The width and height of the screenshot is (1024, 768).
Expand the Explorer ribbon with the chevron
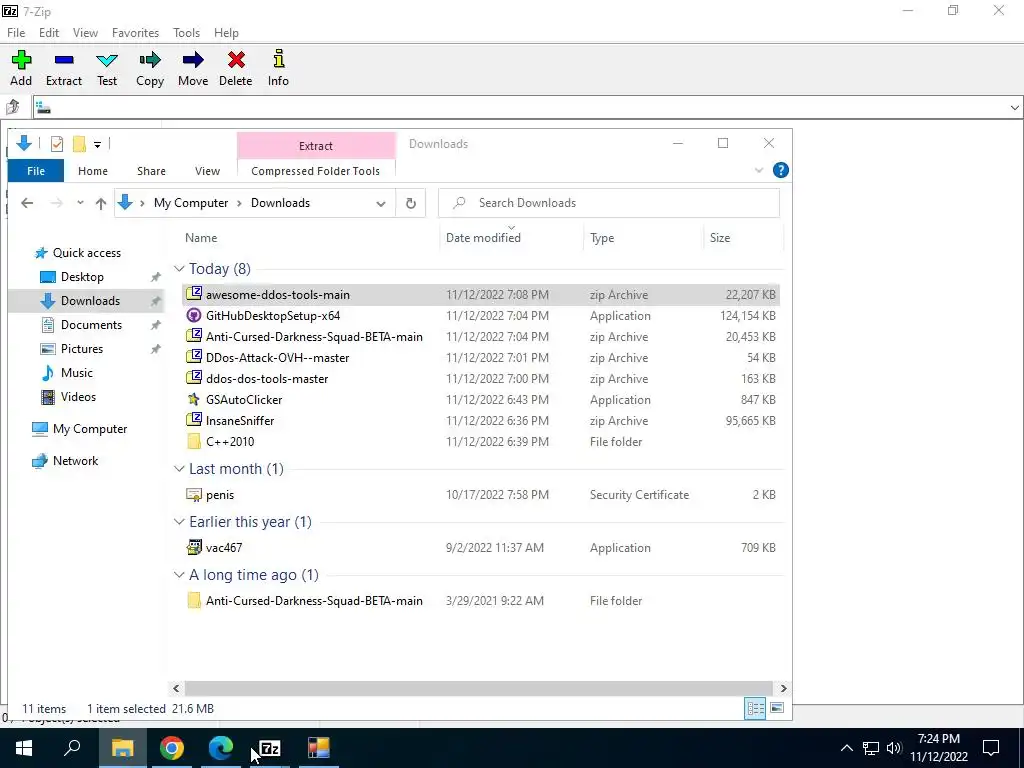pos(759,170)
